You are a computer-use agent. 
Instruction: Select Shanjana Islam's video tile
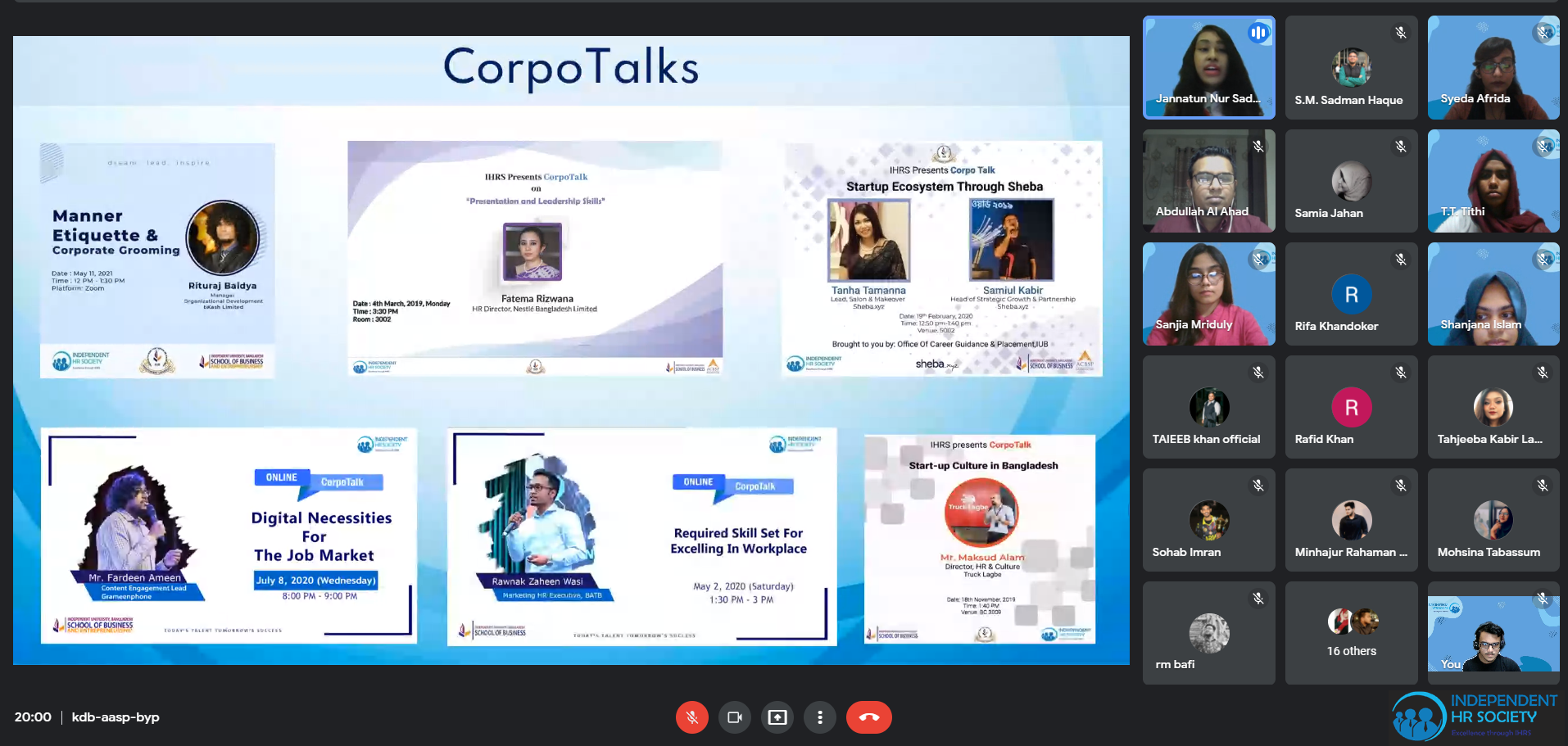point(1493,294)
